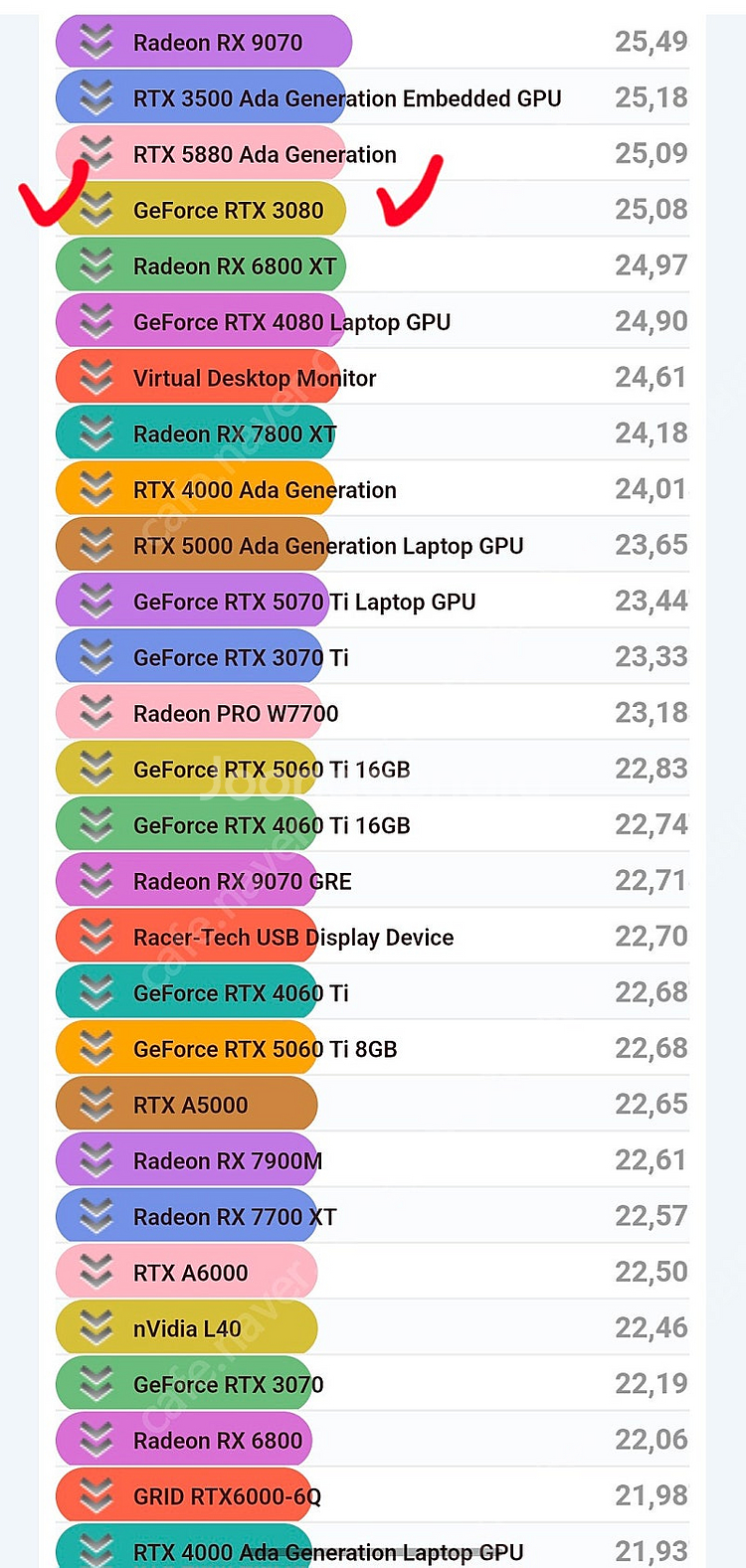Select the score value 23,65
The width and height of the screenshot is (746, 1568).
[x=652, y=545]
